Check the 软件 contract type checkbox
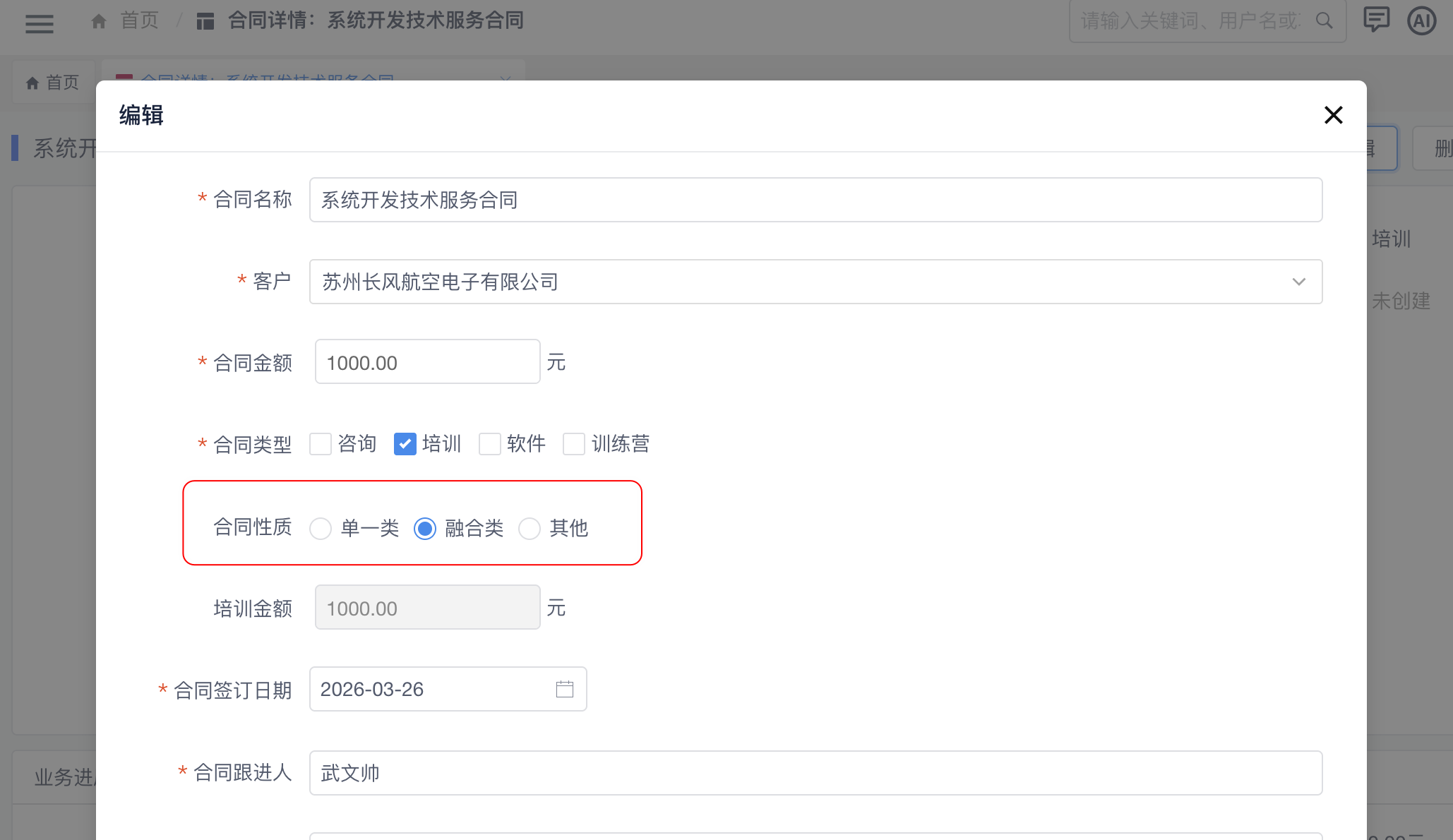This screenshot has width=1453, height=840. [490, 444]
